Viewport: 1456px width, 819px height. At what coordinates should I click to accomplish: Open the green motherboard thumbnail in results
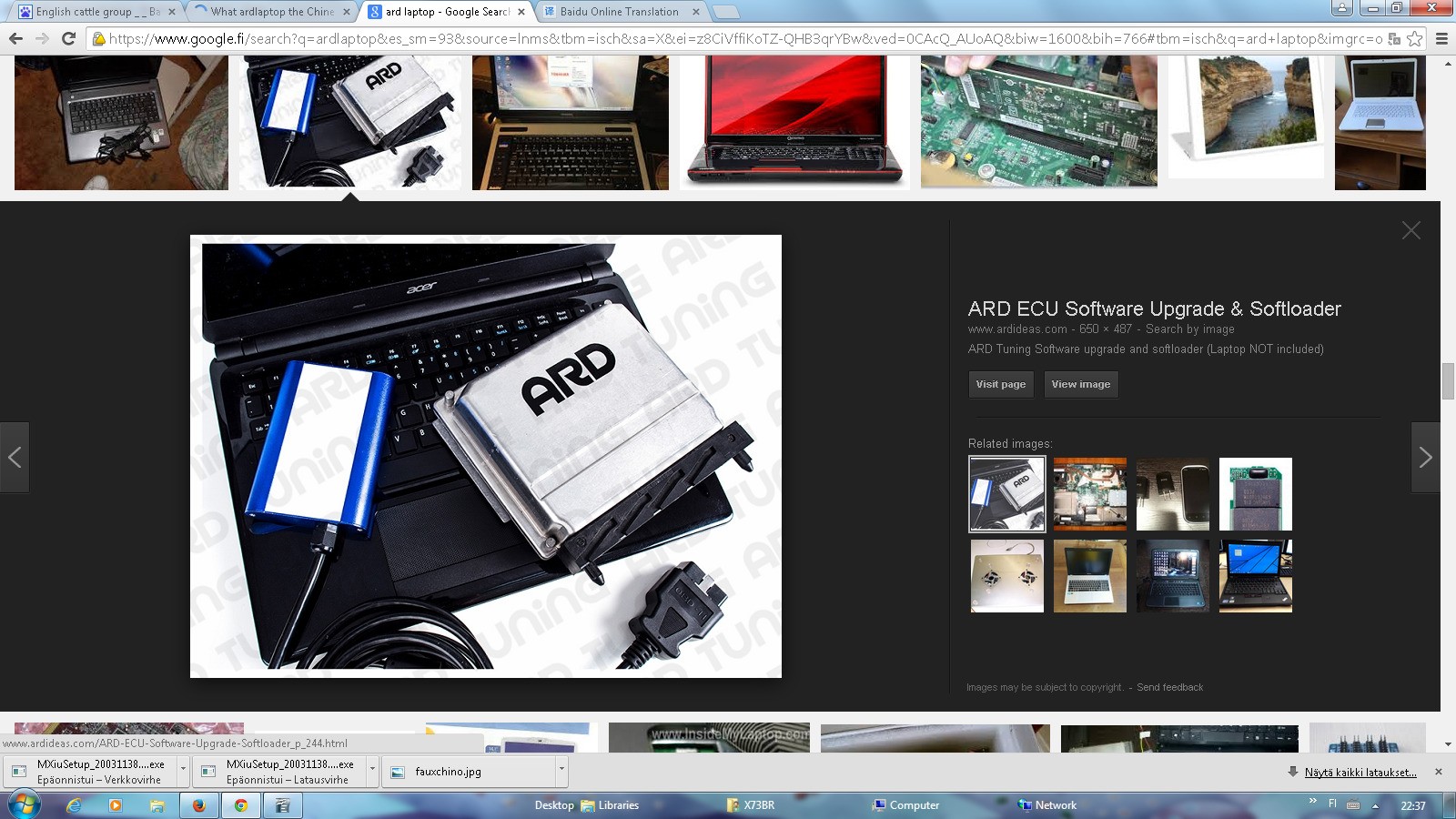[x=1039, y=122]
